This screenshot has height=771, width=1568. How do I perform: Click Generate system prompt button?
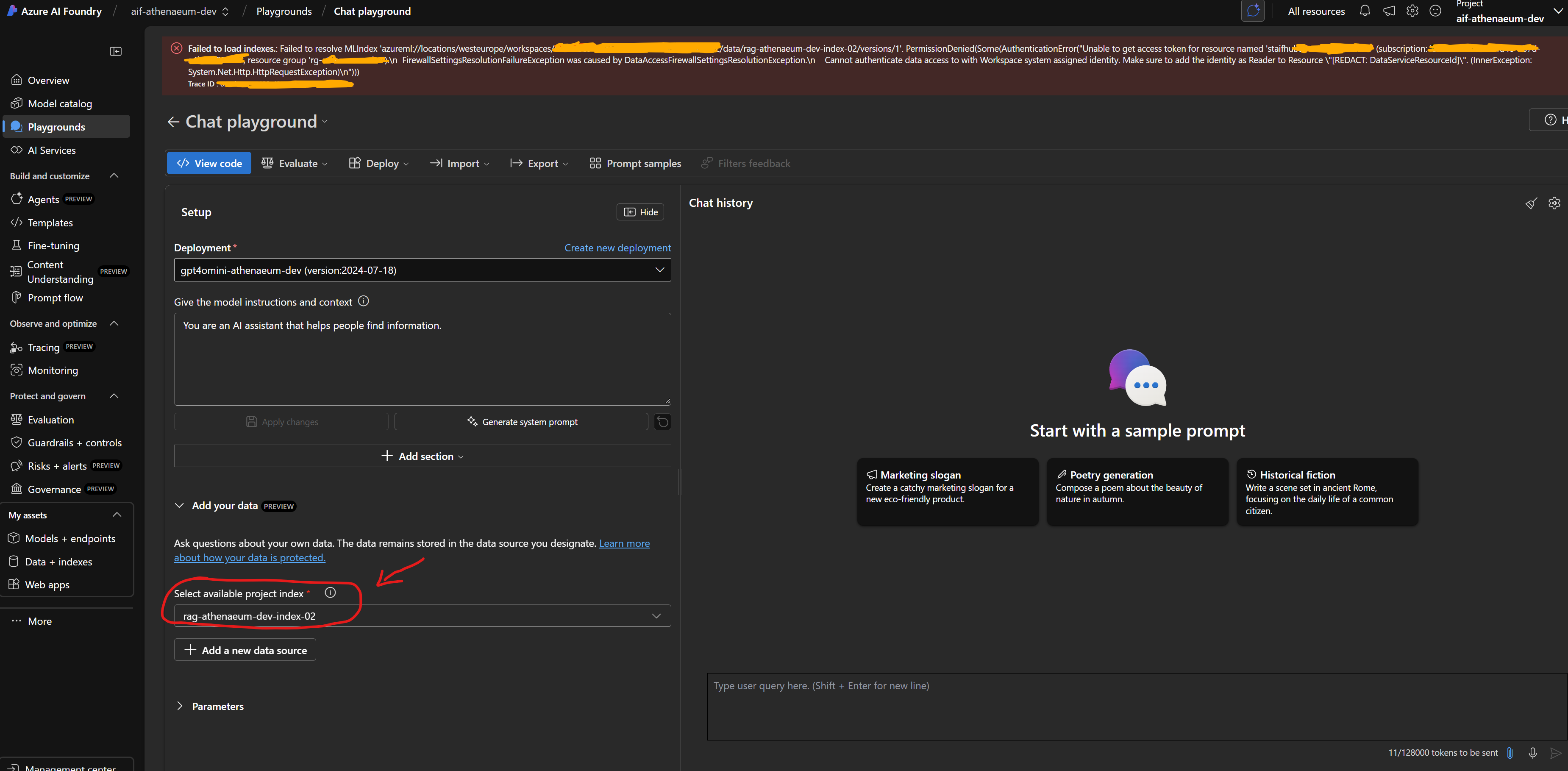pos(521,421)
